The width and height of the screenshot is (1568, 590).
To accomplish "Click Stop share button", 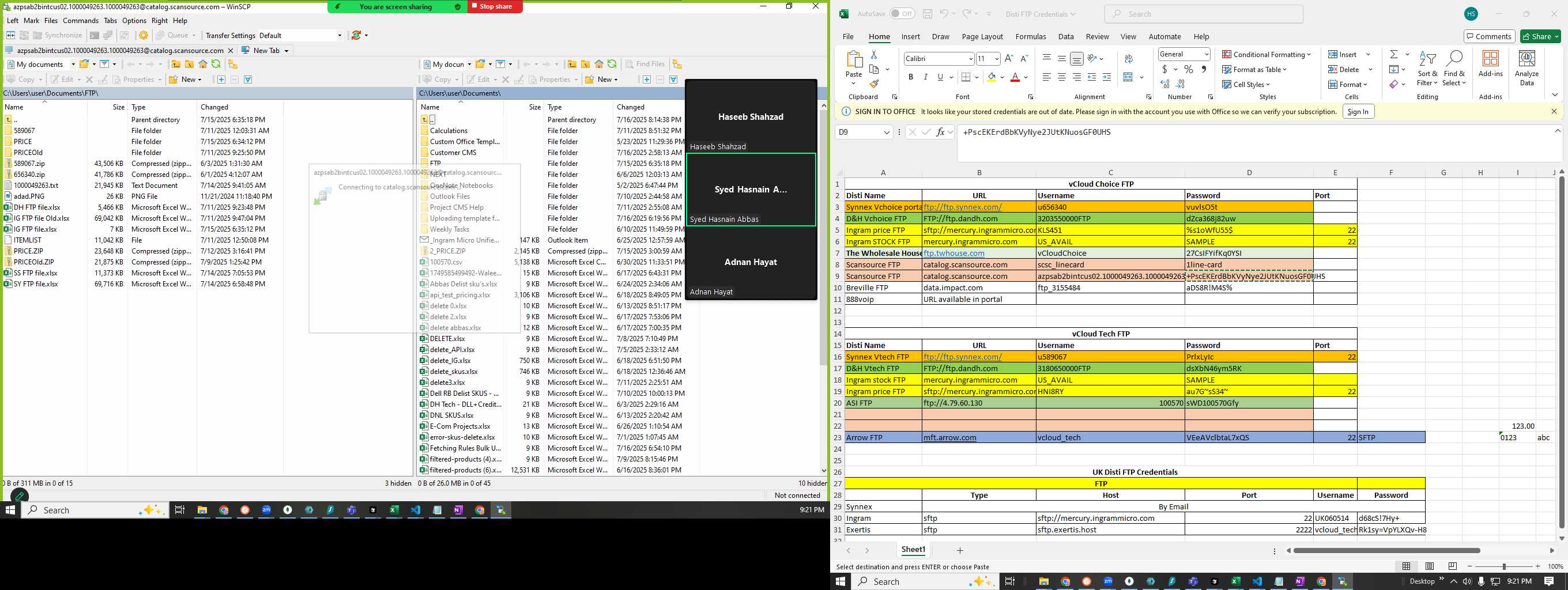I will pos(495,6).
